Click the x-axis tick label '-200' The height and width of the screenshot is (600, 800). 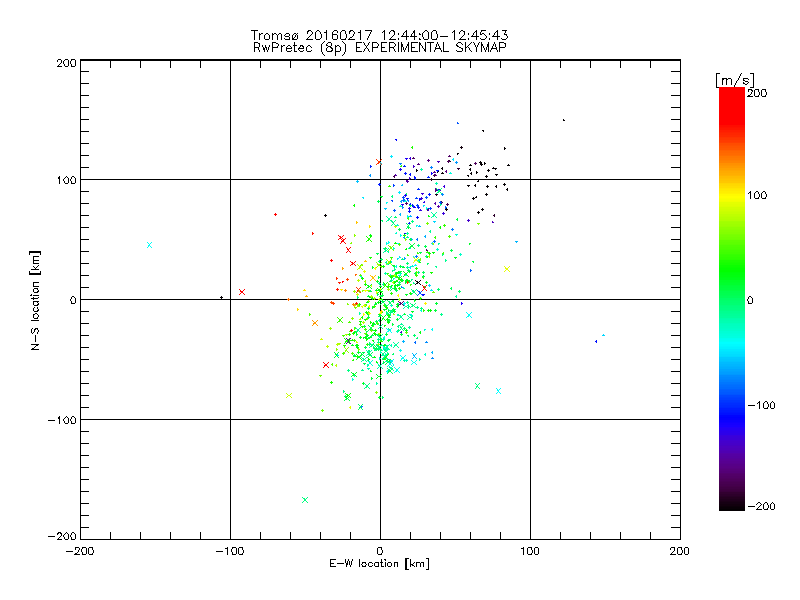point(80,551)
